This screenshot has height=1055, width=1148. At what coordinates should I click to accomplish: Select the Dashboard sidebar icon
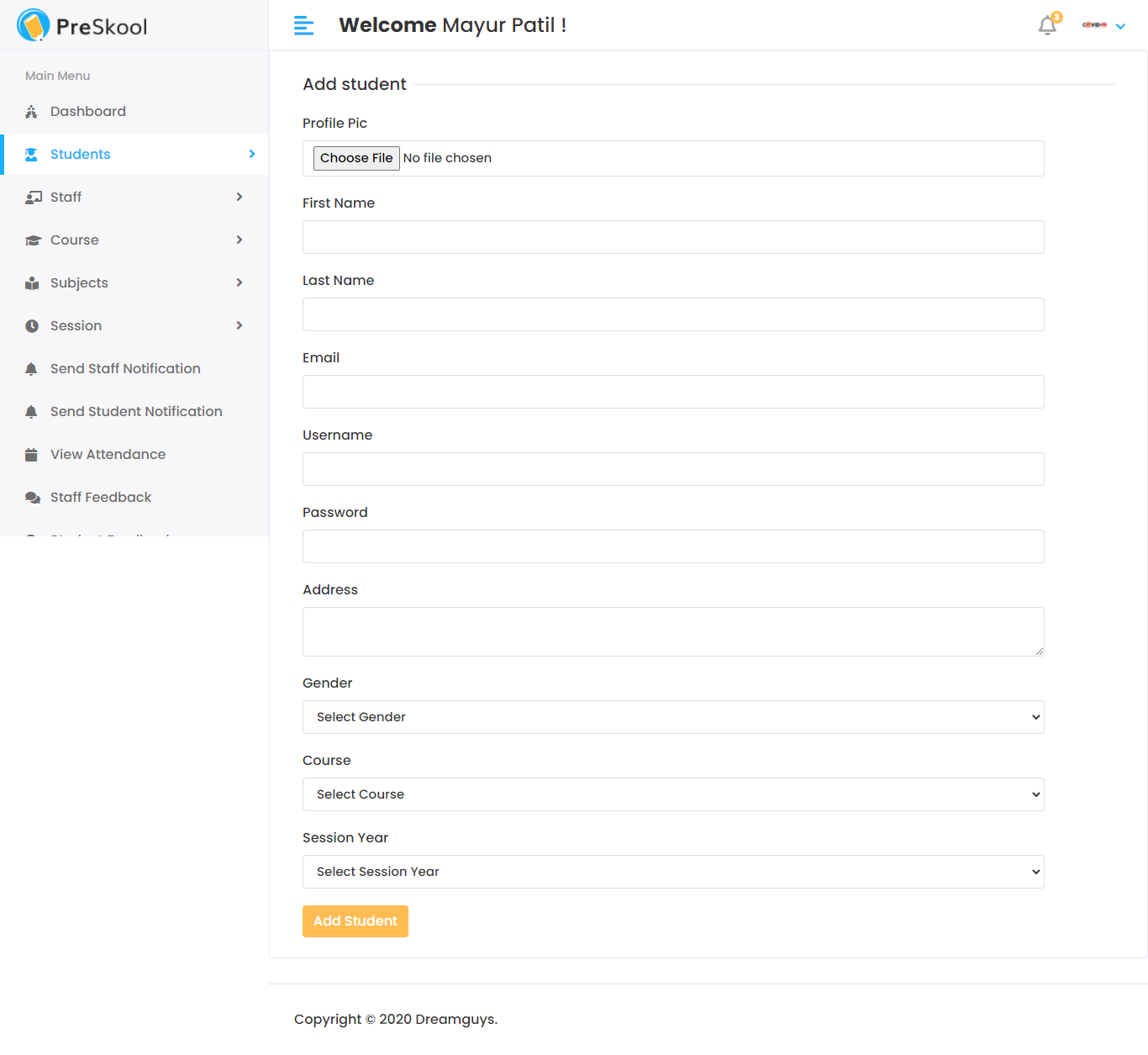[31, 111]
